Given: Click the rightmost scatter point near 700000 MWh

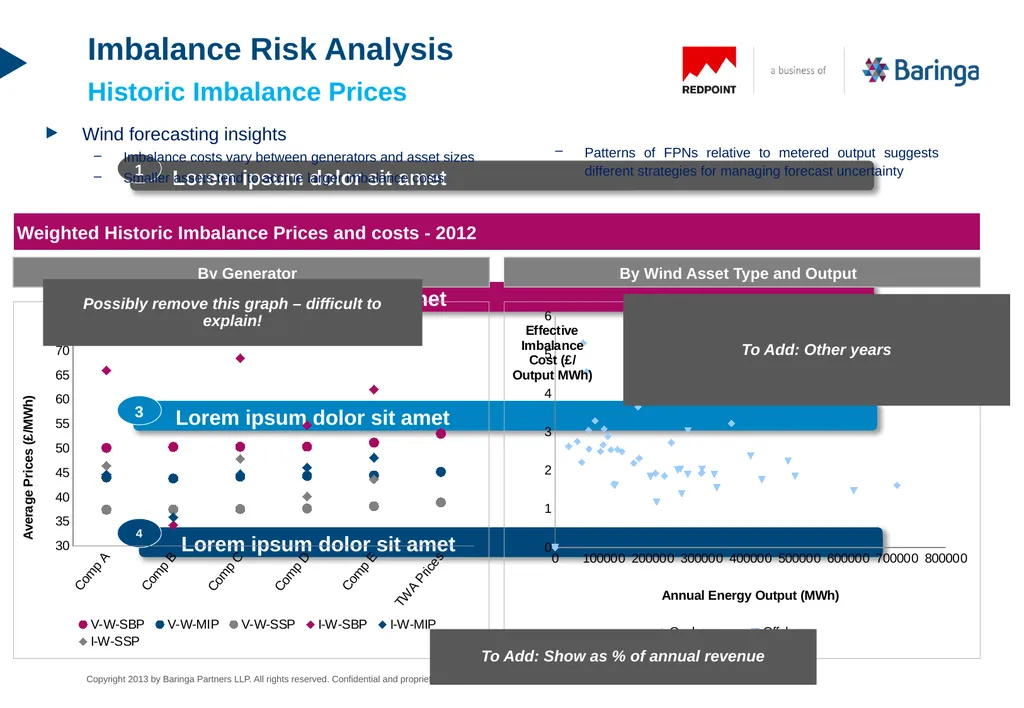Looking at the screenshot, I should 897,485.
